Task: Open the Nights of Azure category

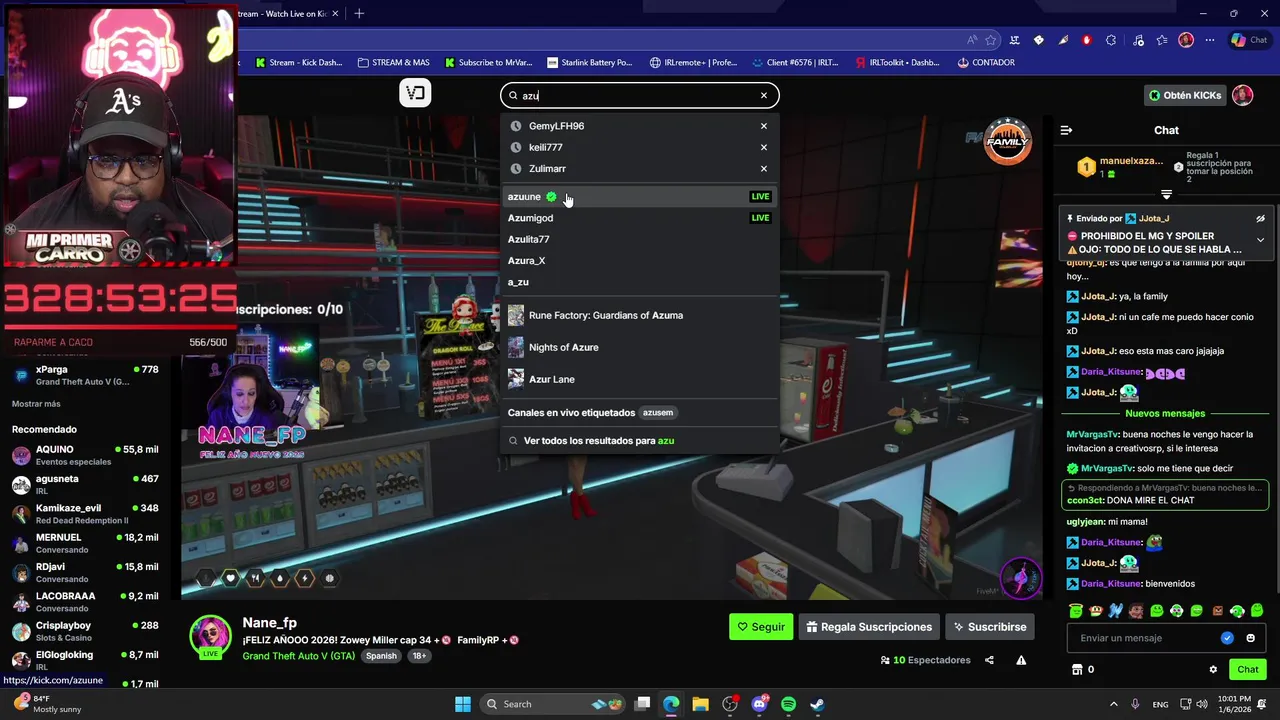Action: [x=639, y=347]
